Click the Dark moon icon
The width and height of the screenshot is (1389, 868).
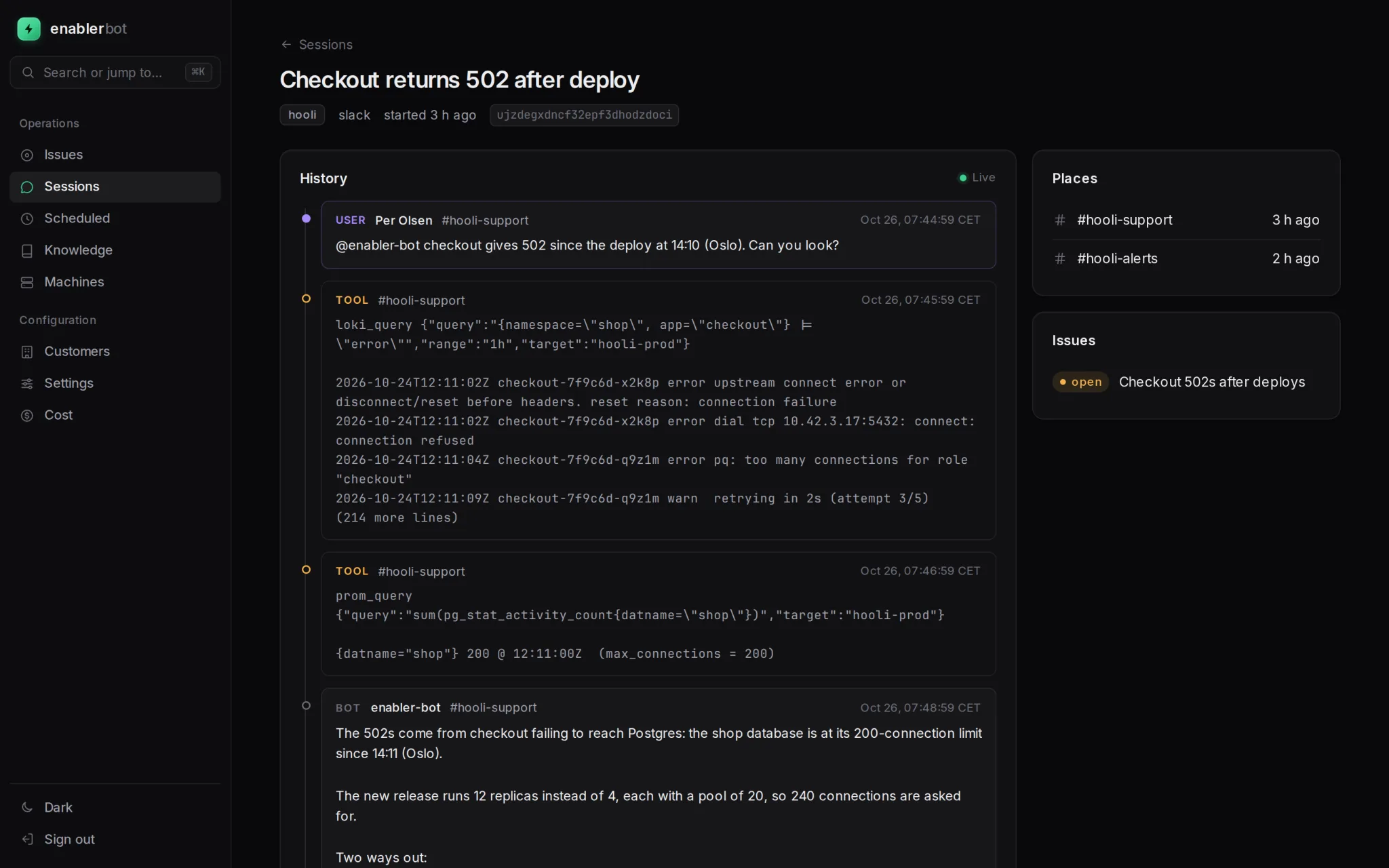pos(27,807)
